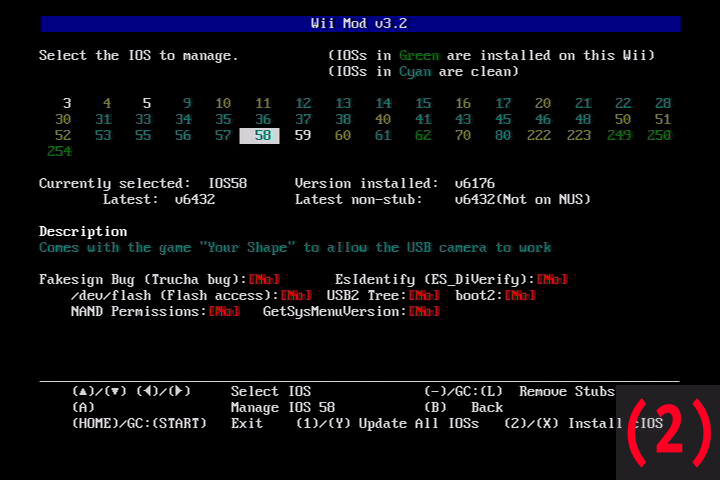Image resolution: width=720 pixels, height=480 pixels.
Task: Select IOS 30 number
Action: click(63, 119)
